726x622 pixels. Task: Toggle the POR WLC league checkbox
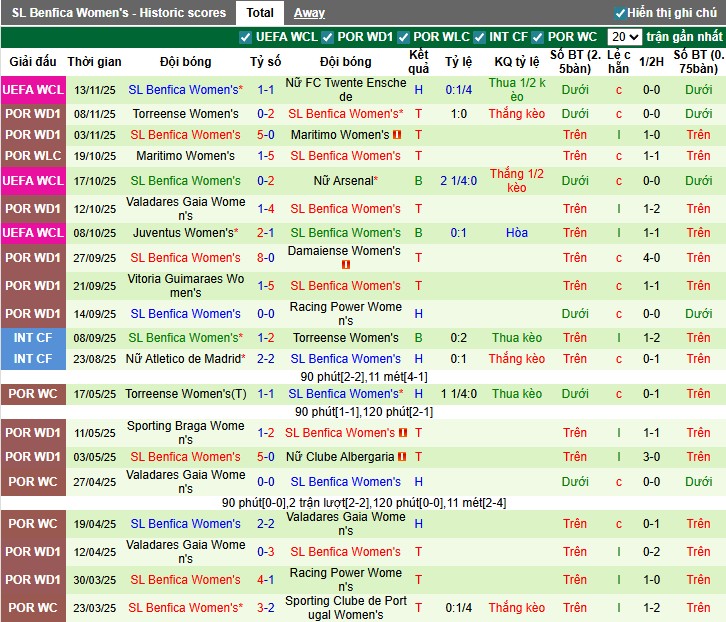(404, 37)
